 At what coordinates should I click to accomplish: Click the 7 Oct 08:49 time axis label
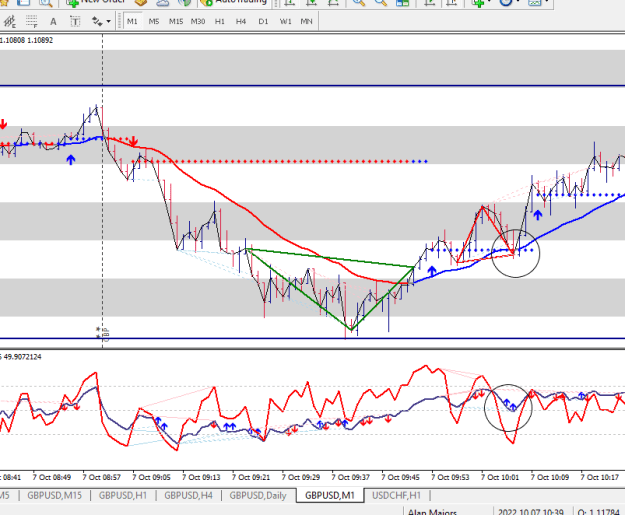tap(51, 477)
